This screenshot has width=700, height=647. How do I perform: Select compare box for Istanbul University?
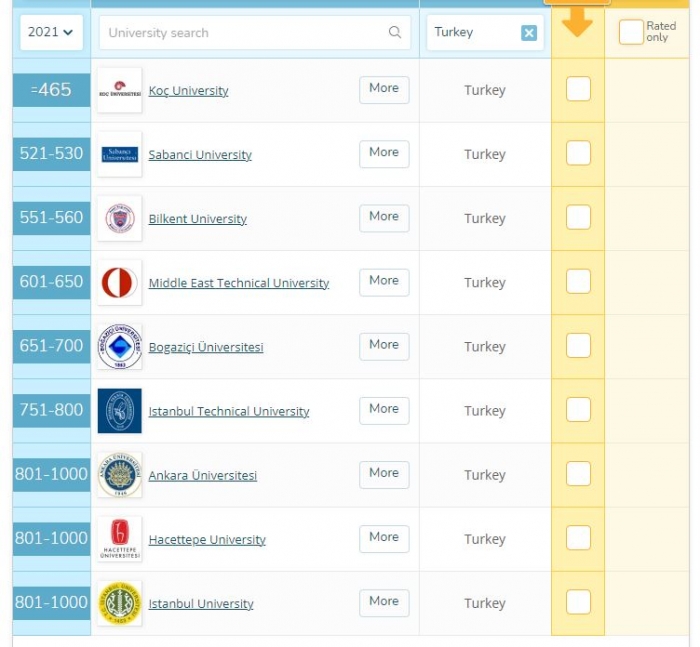coord(578,602)
